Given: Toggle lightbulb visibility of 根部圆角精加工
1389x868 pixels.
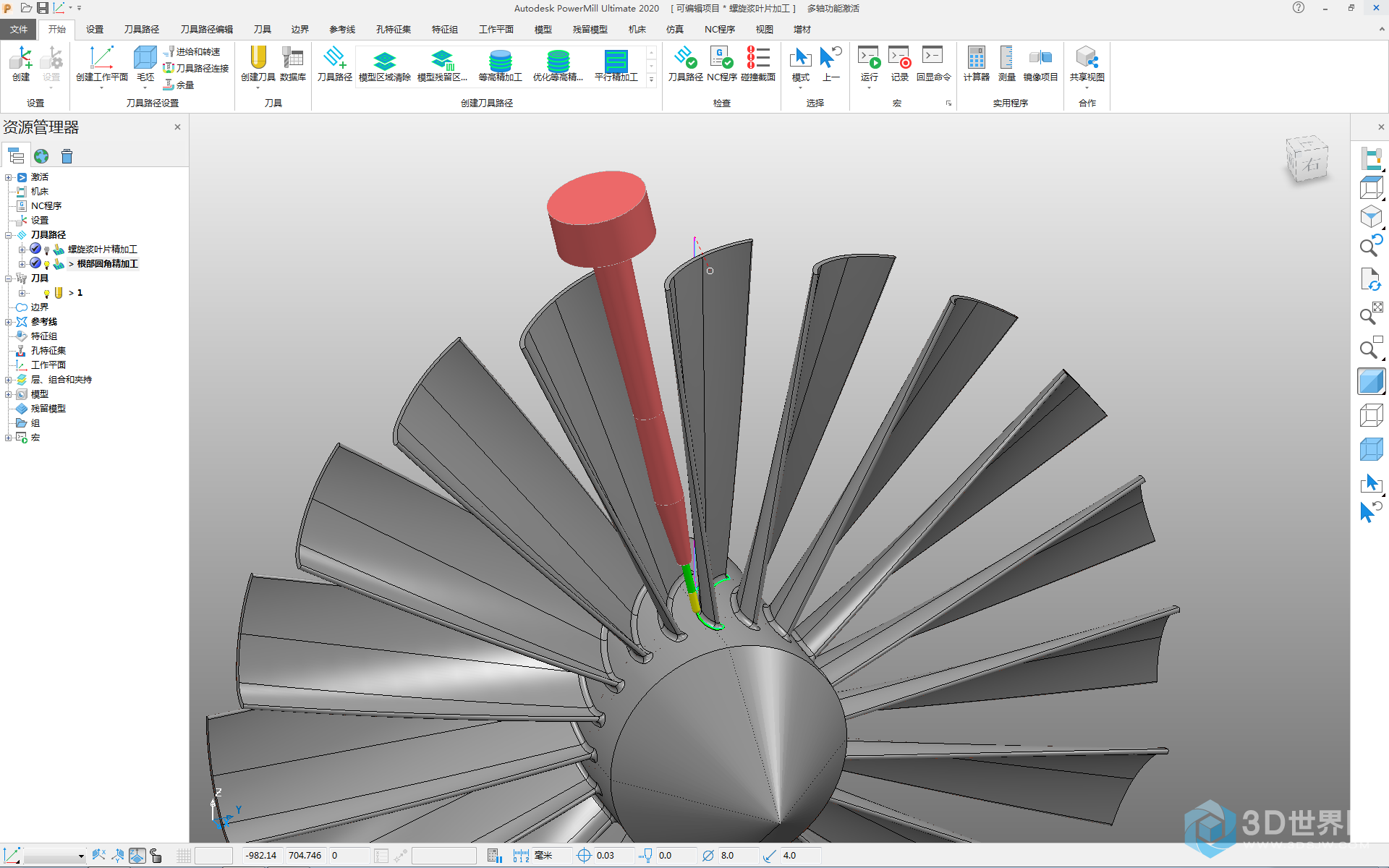Looking at the screenshot, I should coord(47,264).
